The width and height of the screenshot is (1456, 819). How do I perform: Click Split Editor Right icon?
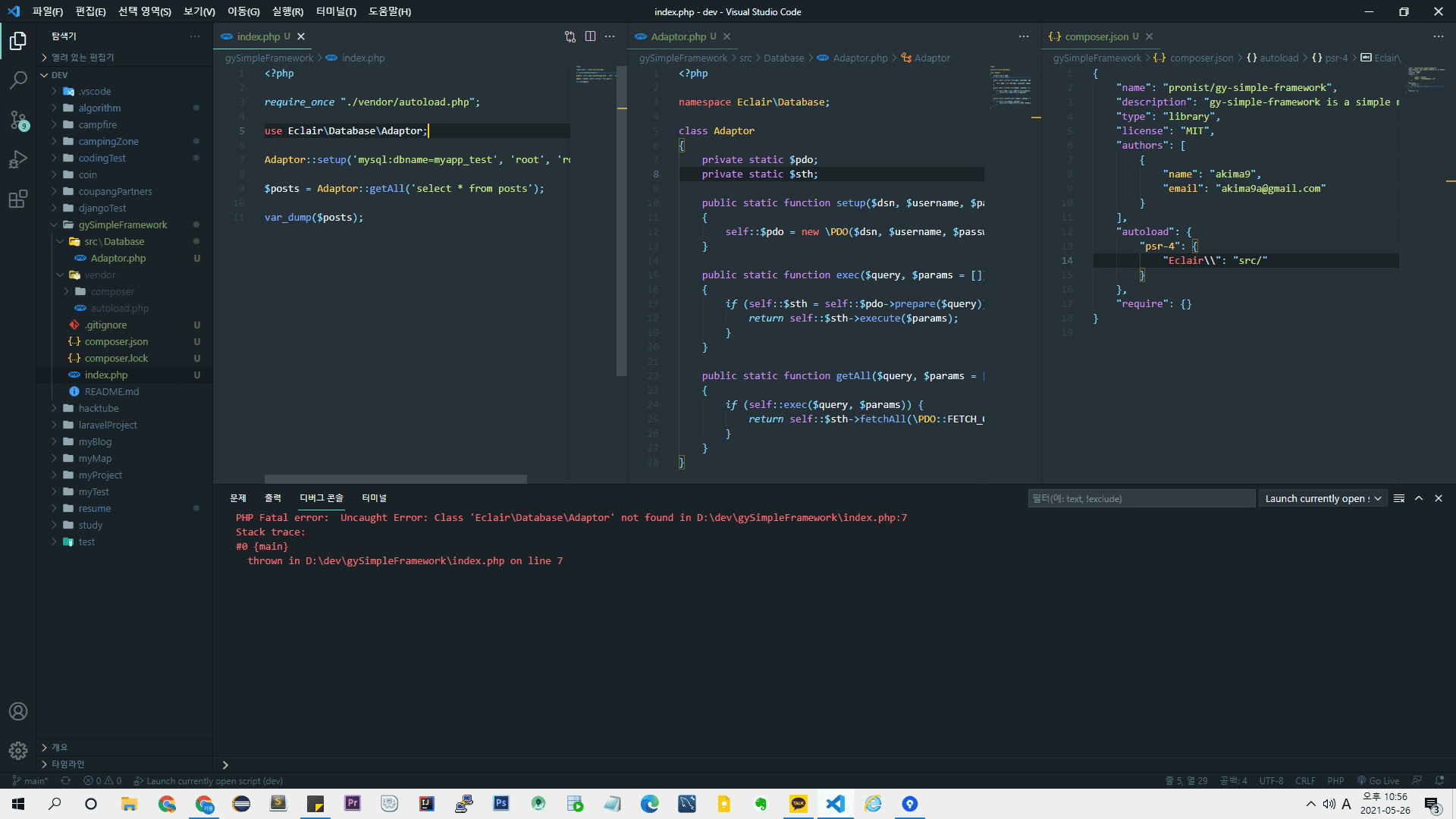pyautogui.click(x=590, y=36)
